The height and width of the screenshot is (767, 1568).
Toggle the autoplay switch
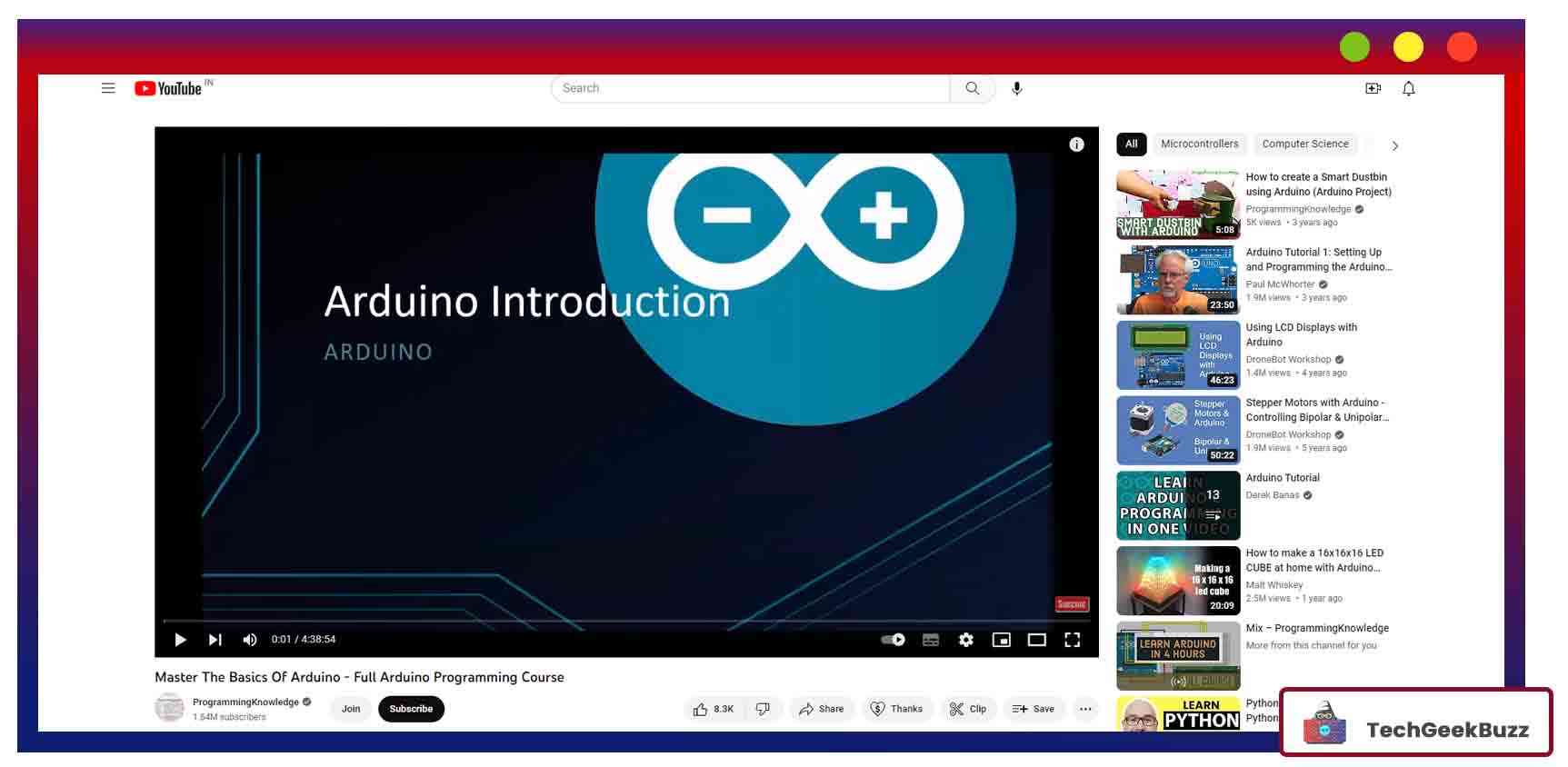pos(893,640)
